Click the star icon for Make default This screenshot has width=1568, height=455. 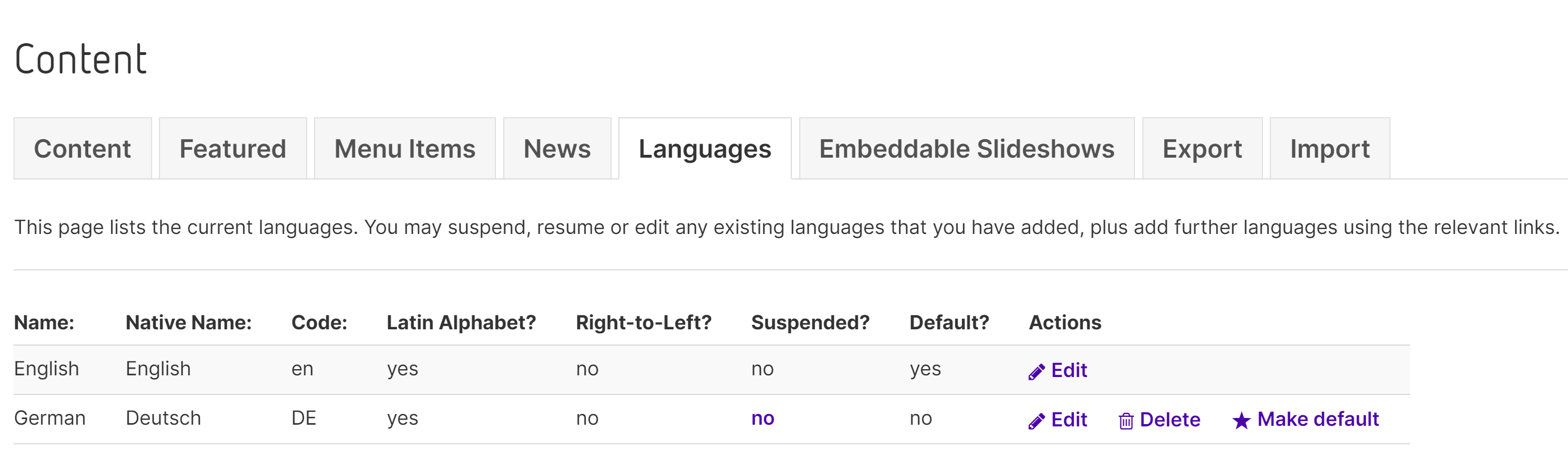(1241, 420)
